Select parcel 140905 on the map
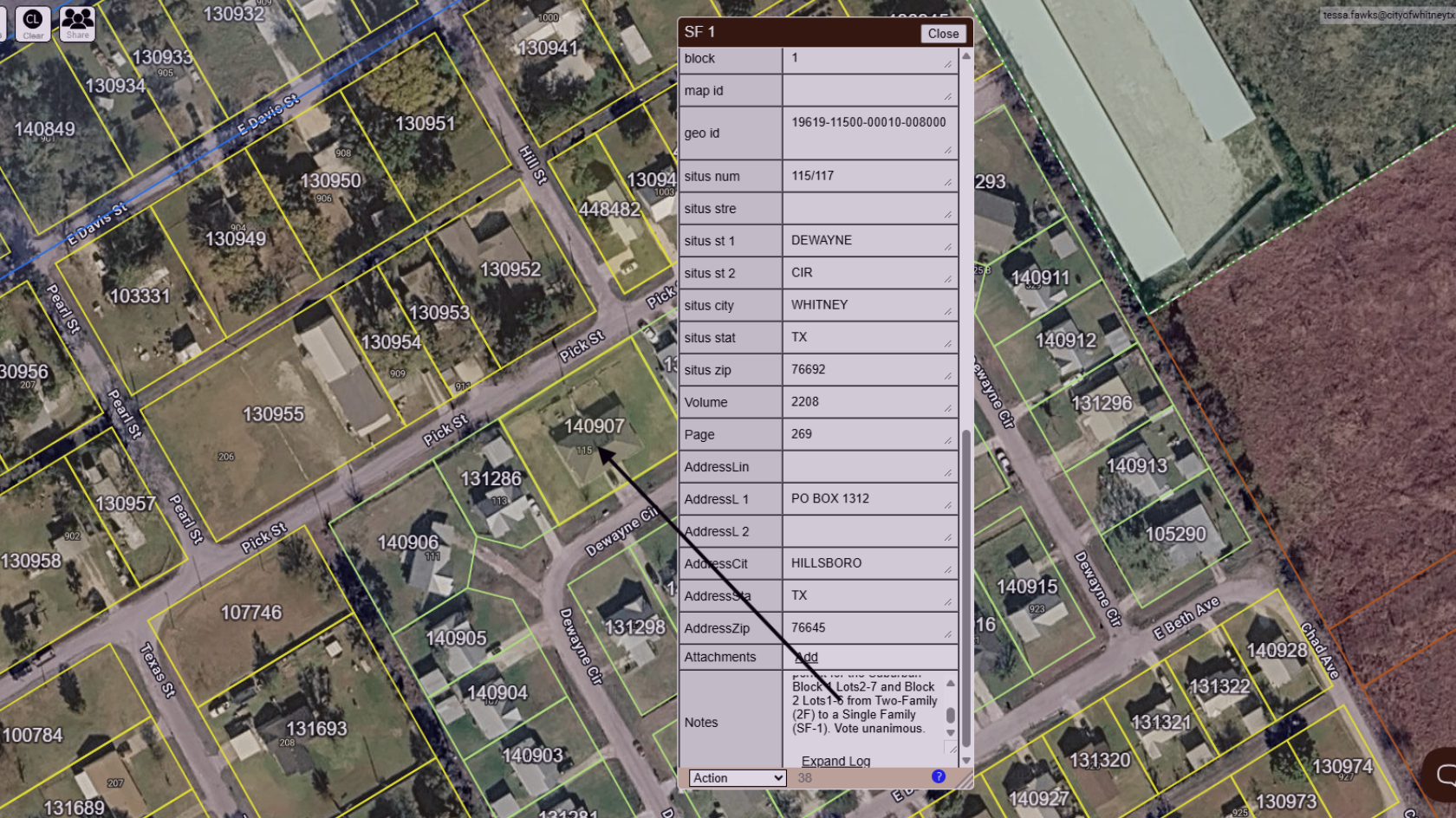Screen dimensions: 1456x818 (456, 639)
